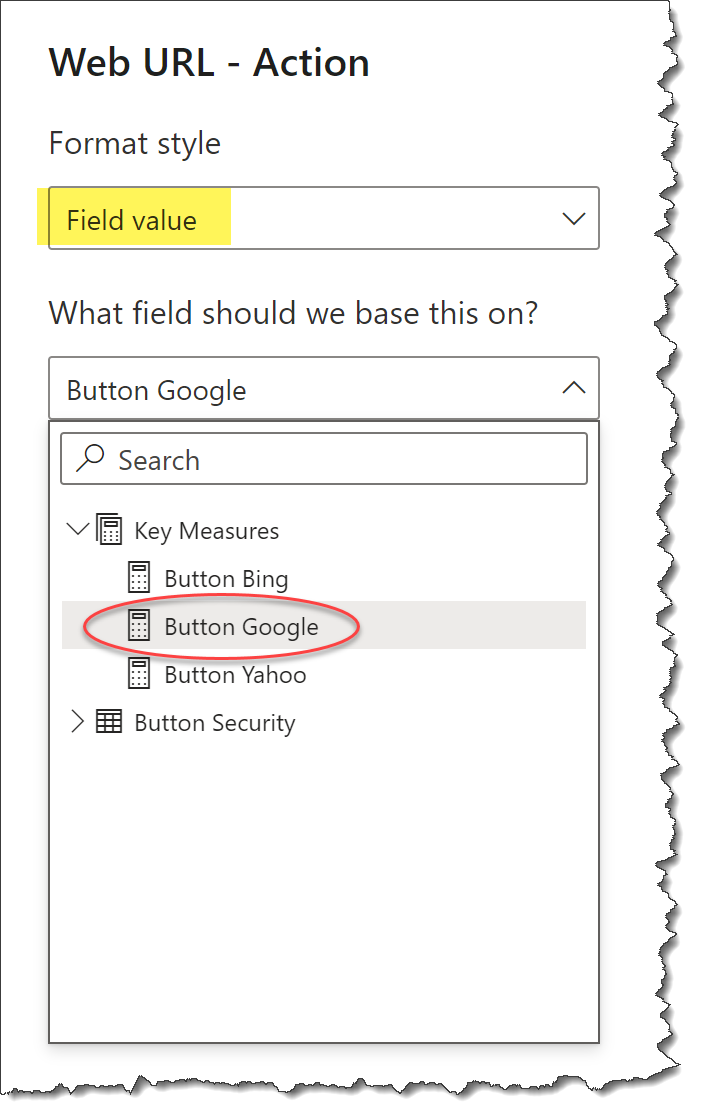Focus the Search field input
The image size is (702, 1120).
click(324, 459)
